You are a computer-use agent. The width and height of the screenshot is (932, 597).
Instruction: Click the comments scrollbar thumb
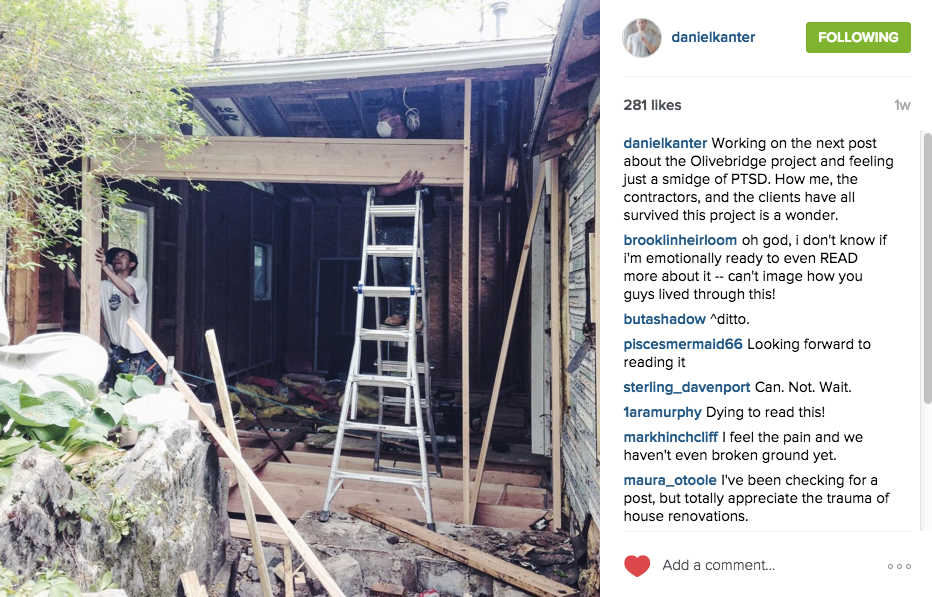(x=927, y=269)
